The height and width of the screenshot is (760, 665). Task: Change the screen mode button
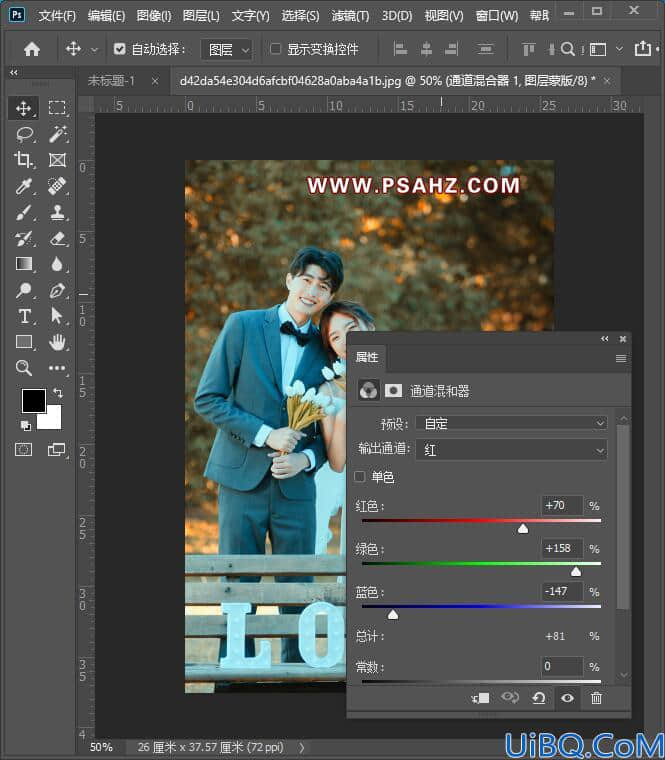[57, 450]
